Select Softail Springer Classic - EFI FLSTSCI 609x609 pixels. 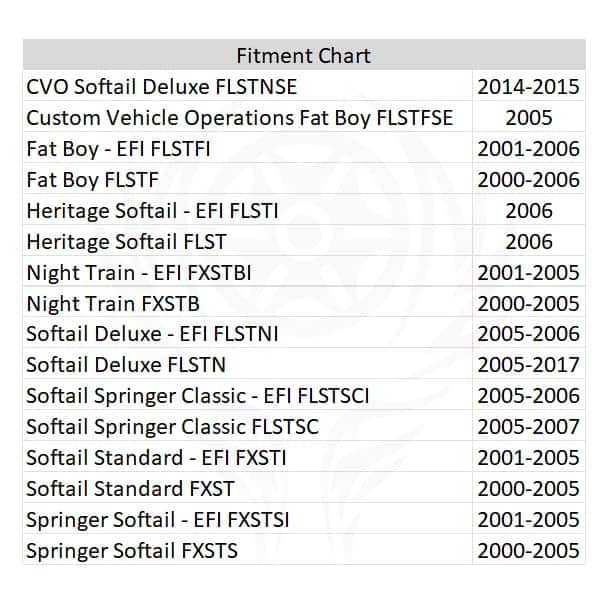coord(197,396)
